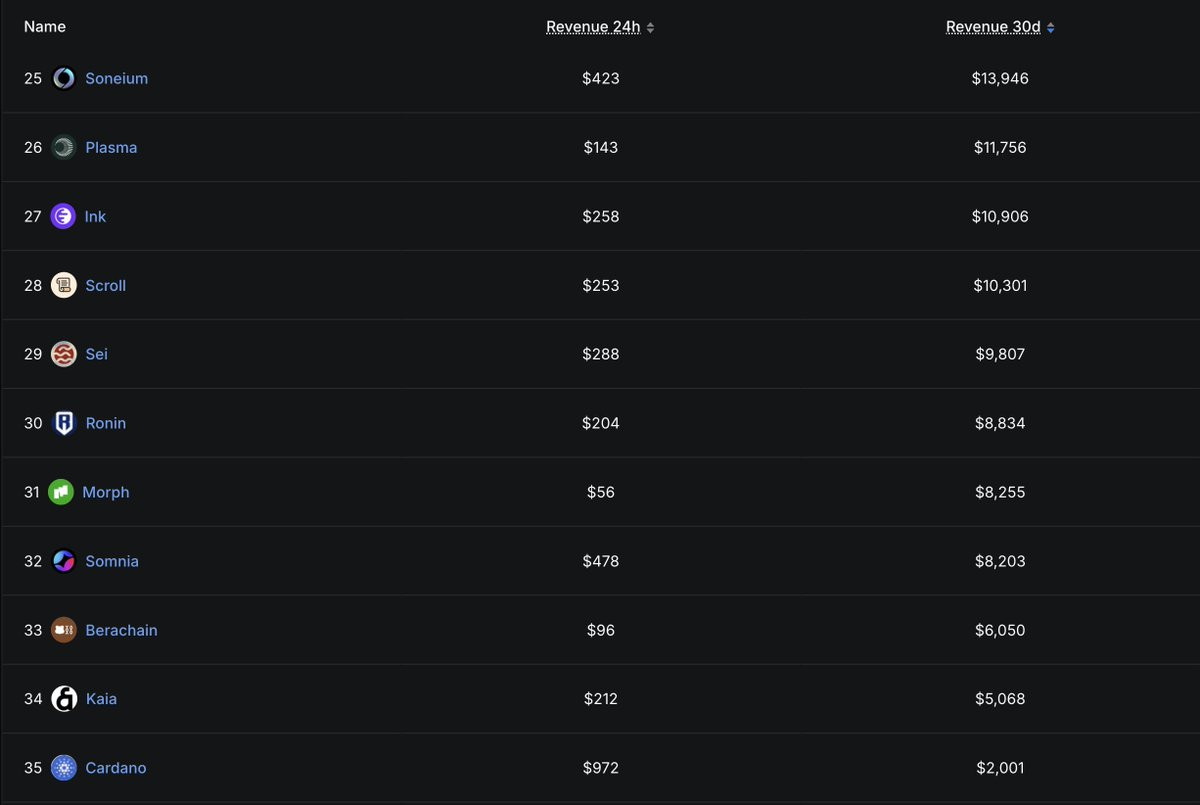Click the green Morph logo icon
Viewport: 1200px width, 805px height.
click(61, 492)
